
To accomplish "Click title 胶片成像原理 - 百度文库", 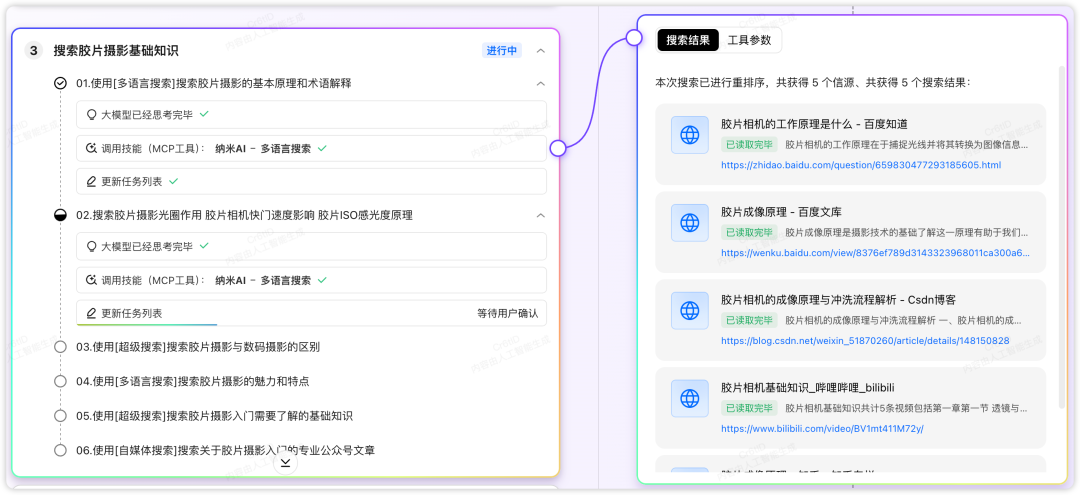I will pyautogui.click(x=781, y=211).
